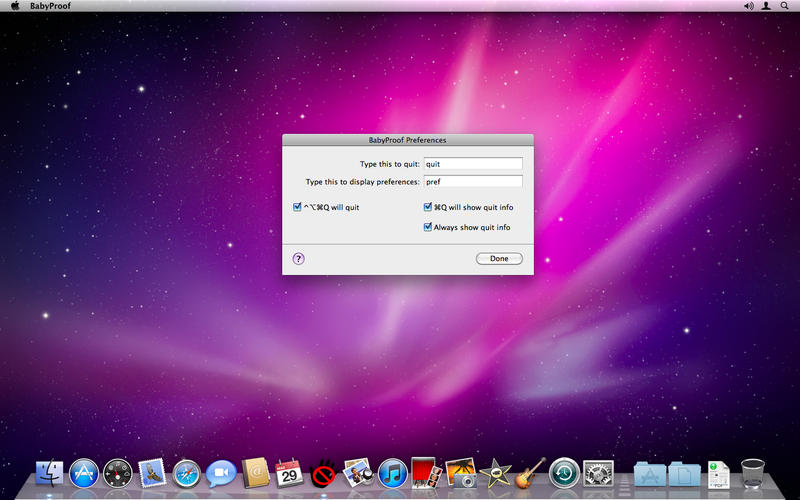Open iChat video bubble icon
The image size is (800, 500).
pos(221,473)
